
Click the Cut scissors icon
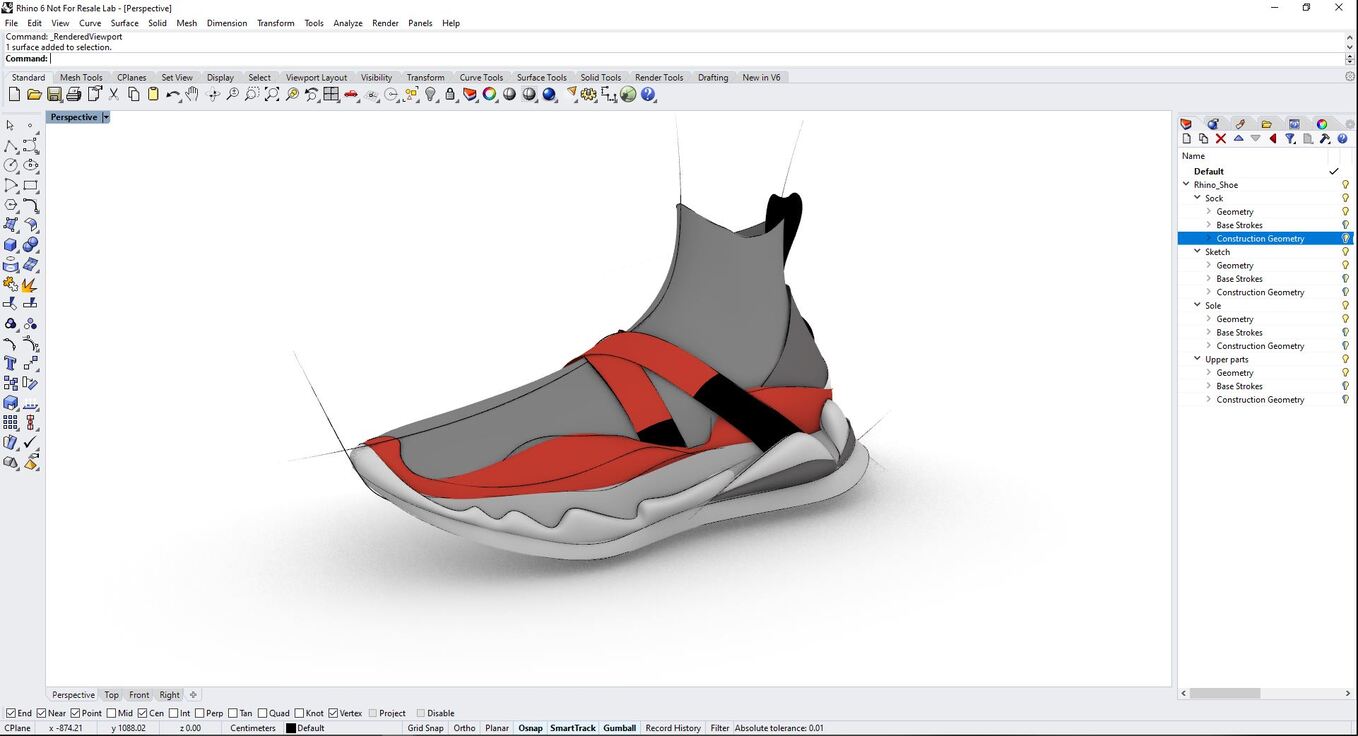pyautogui.click(x=114, y=94)
